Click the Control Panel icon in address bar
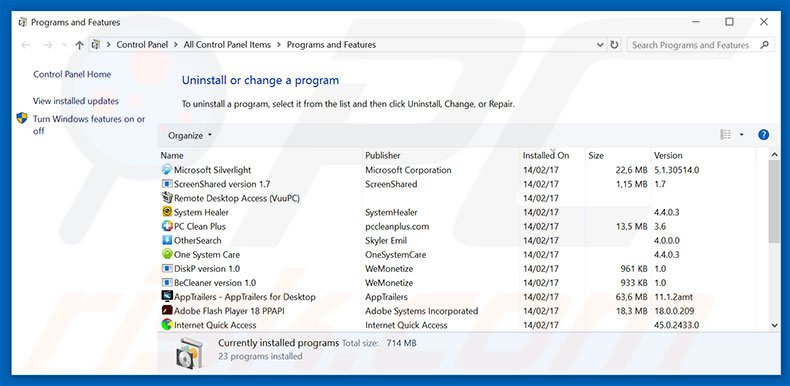This screenshot has width=790, height=386. tap(96, 45)
